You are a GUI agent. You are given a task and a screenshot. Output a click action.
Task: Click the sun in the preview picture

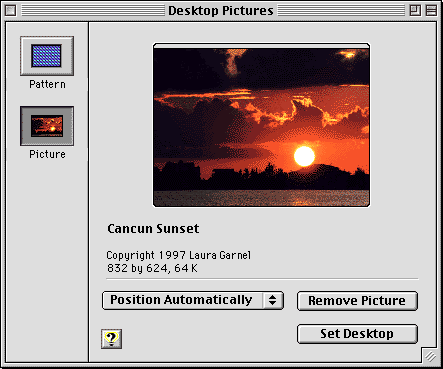point(304,156)
